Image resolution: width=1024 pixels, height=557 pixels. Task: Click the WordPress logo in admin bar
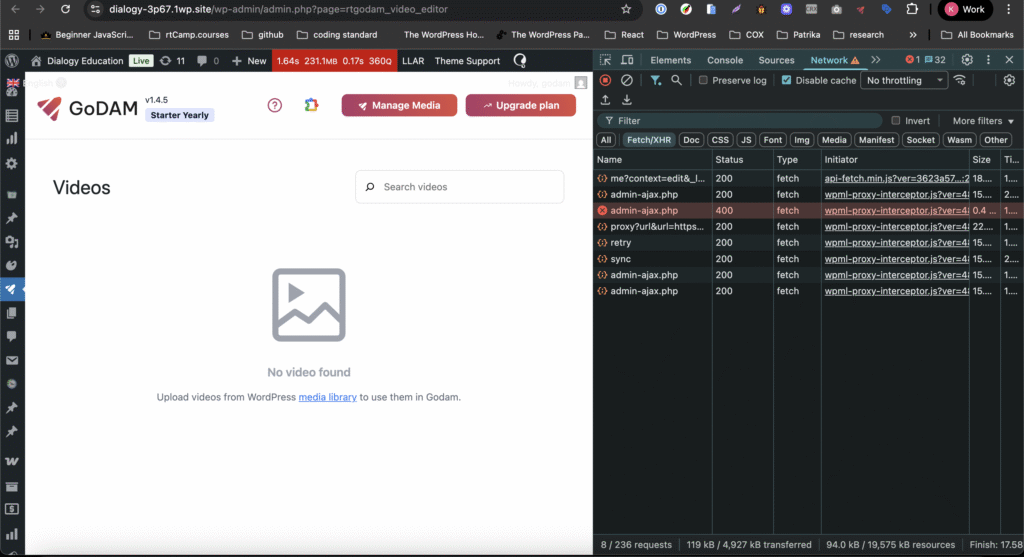pyautogui.click(x=12, y=61)
